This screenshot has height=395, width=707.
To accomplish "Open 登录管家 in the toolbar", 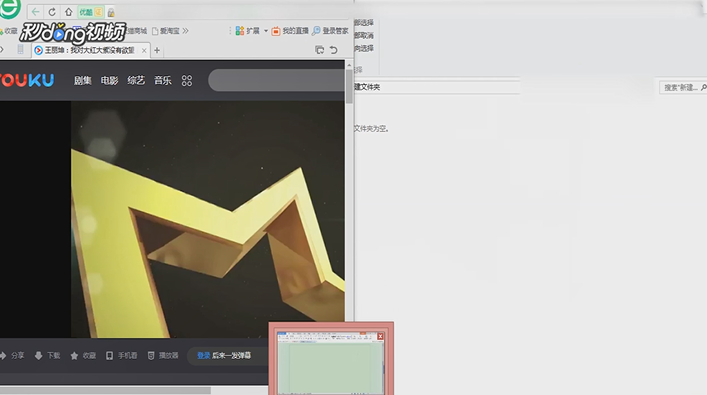I will 331,31.
